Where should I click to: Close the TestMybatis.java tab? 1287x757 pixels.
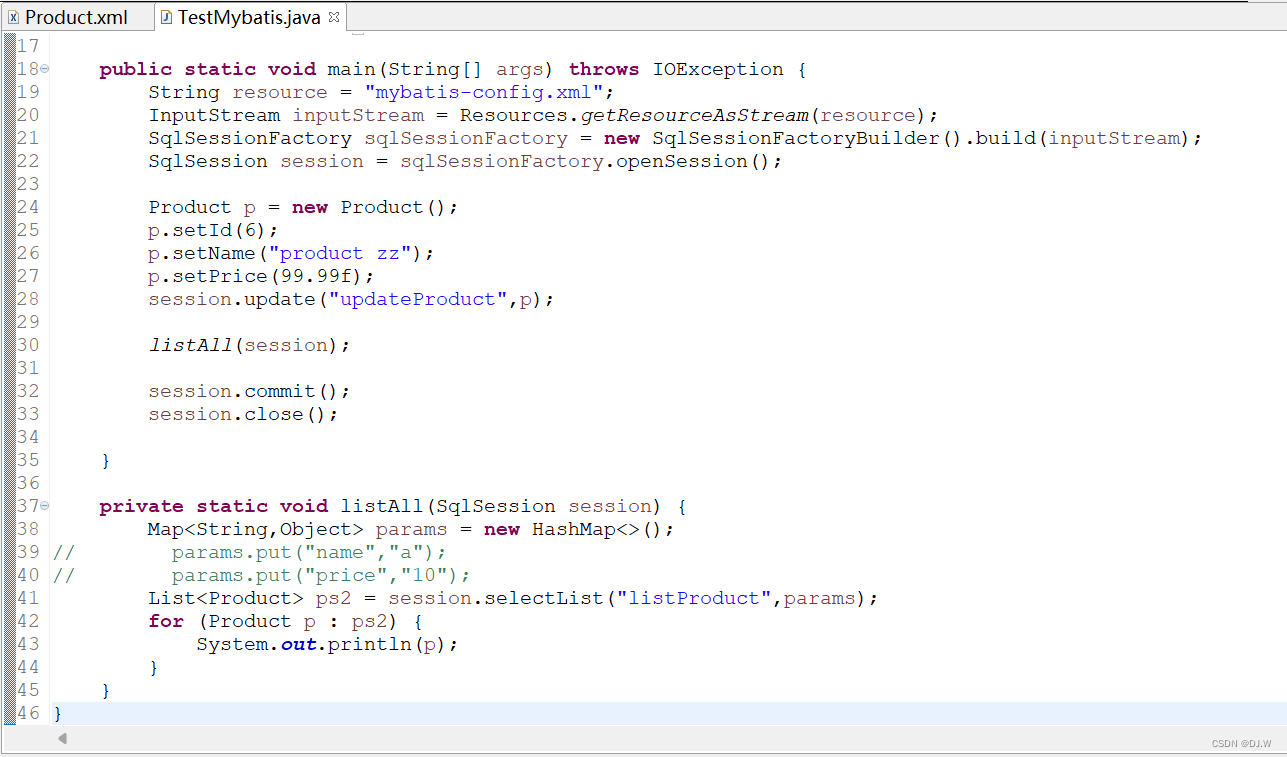(333, 16)
